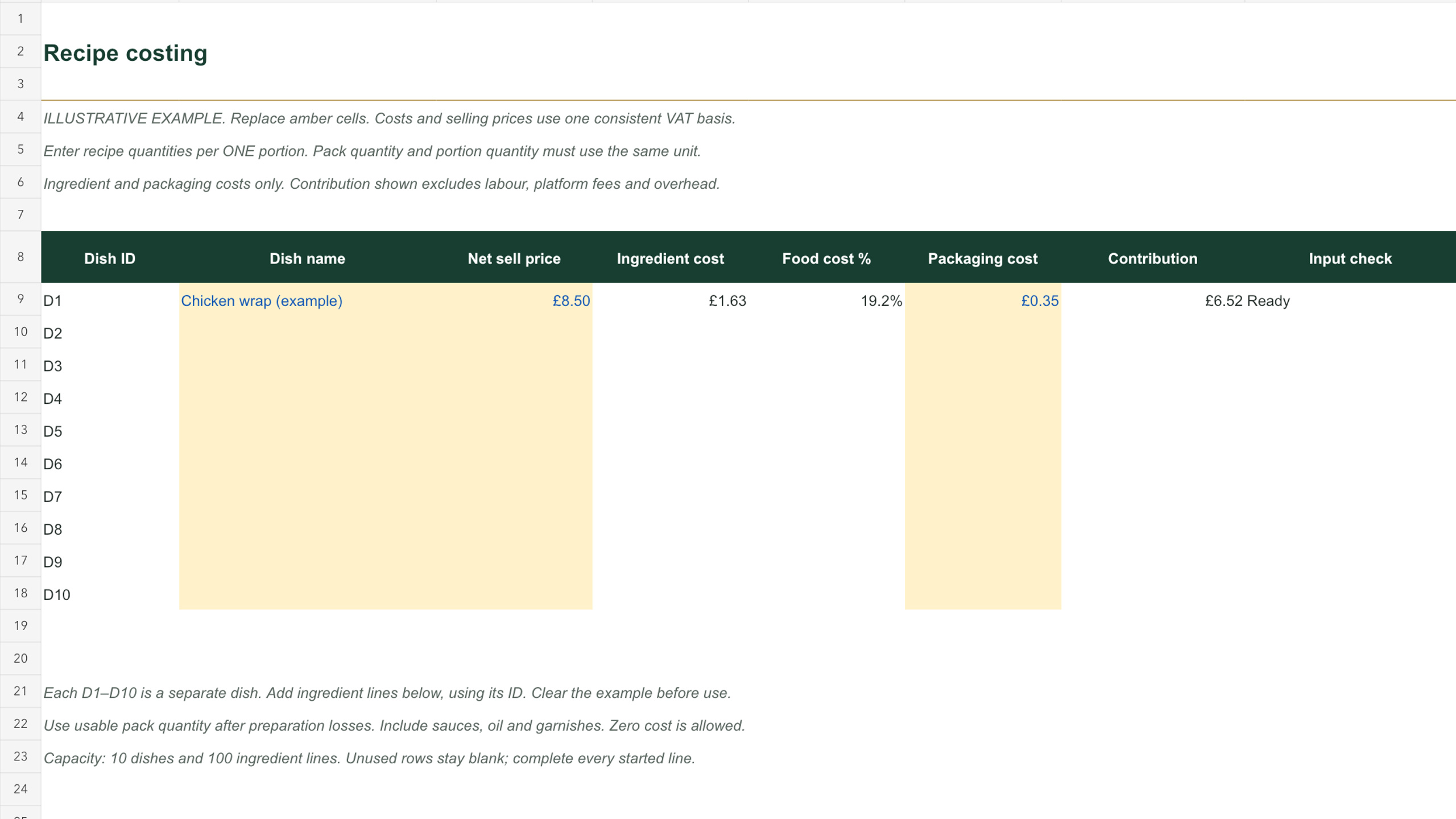Select the 'Ready' input check cell
The width and height of the screenshot is (1456, 819).
[x=1350, y=300]
